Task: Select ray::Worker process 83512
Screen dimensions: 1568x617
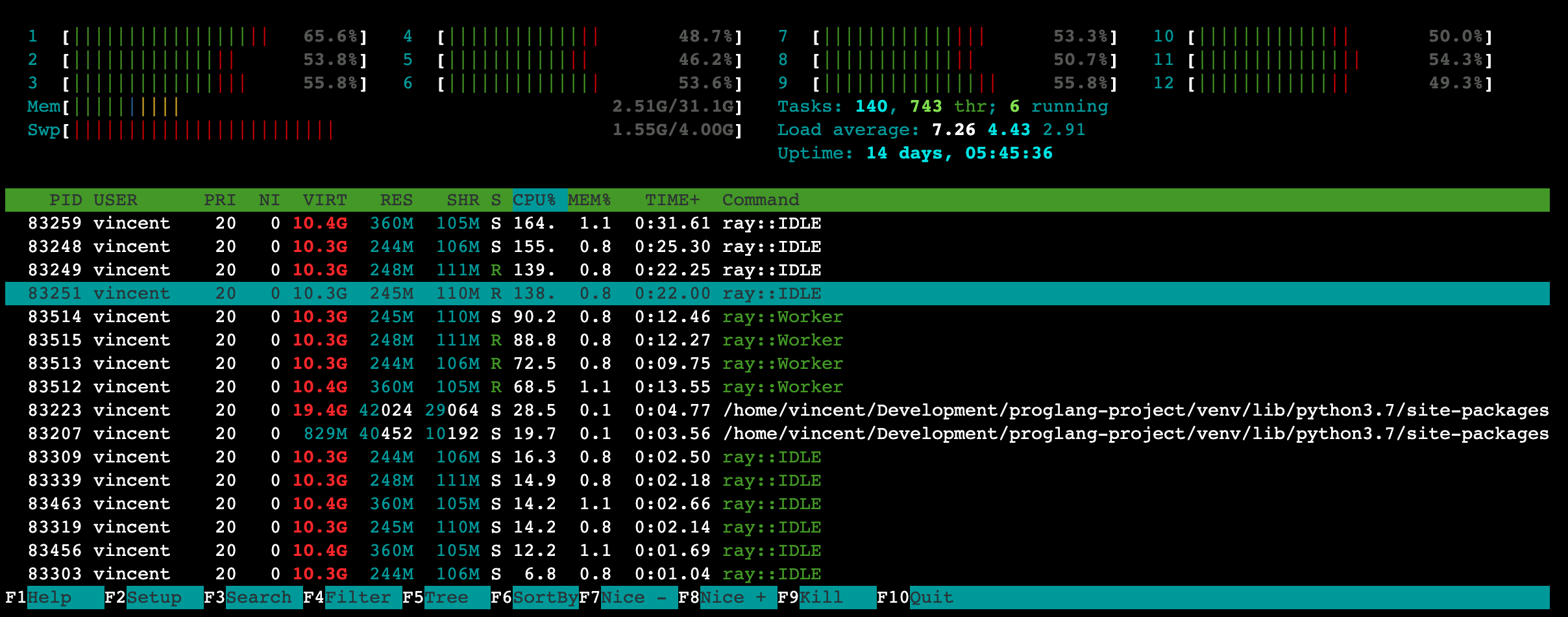Action: [x=778, y=387]
